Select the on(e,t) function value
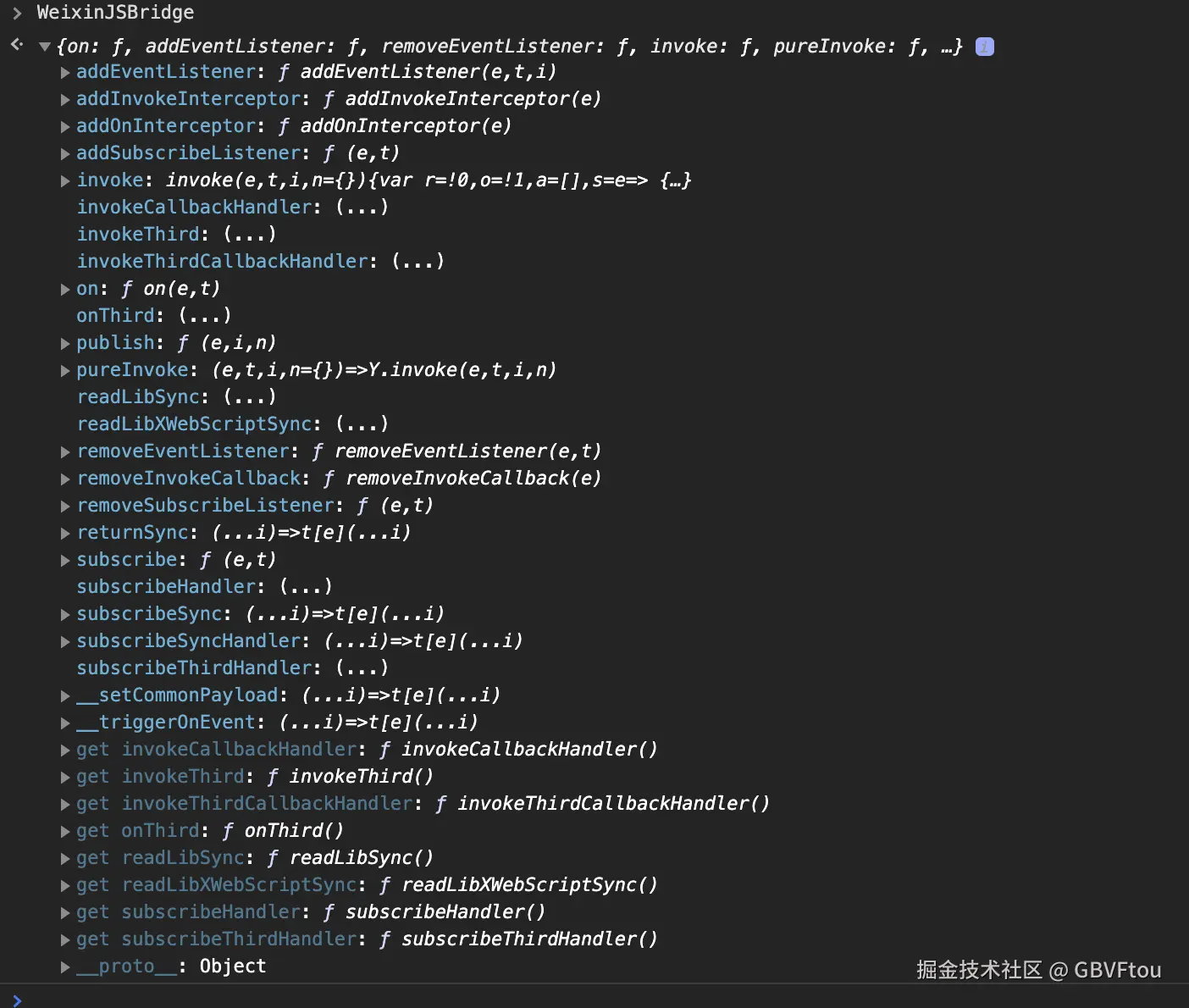 (x=171, y=289)
